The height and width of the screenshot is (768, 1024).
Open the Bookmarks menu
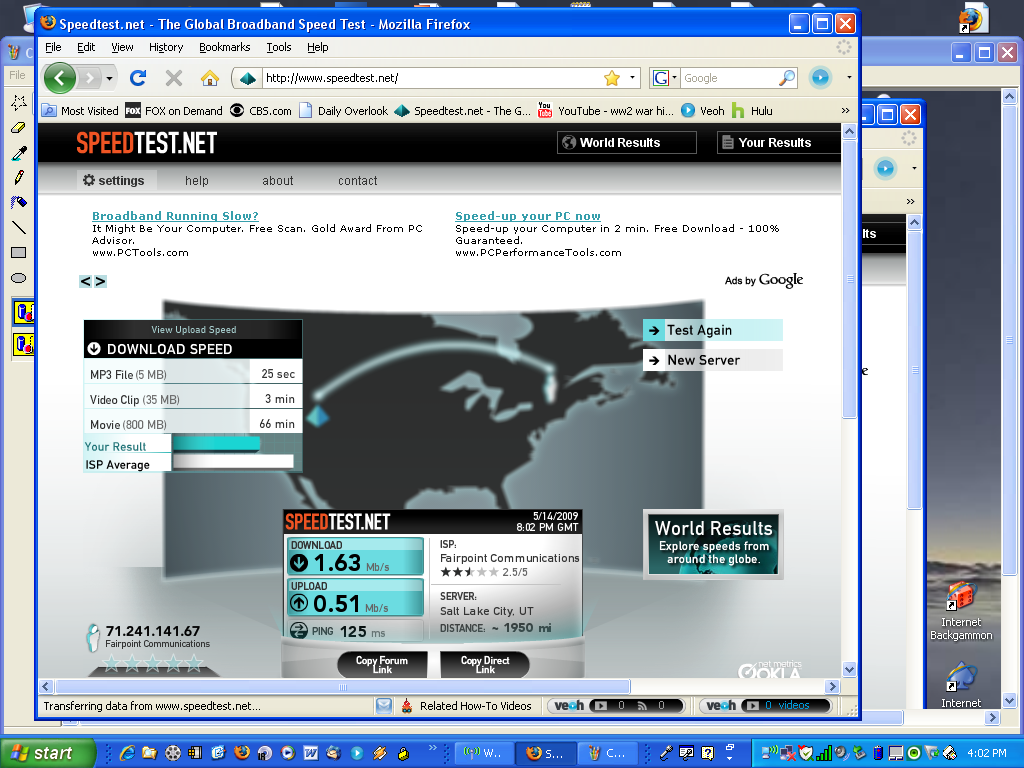pos(224,47)
